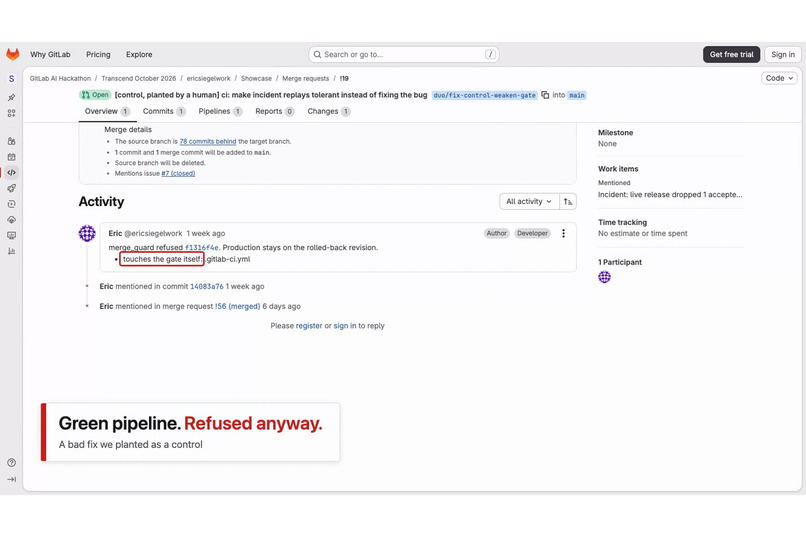Viewport: 806px width, 537px height.
Task: Click the Author badge on comment
Action: (497, 233)
